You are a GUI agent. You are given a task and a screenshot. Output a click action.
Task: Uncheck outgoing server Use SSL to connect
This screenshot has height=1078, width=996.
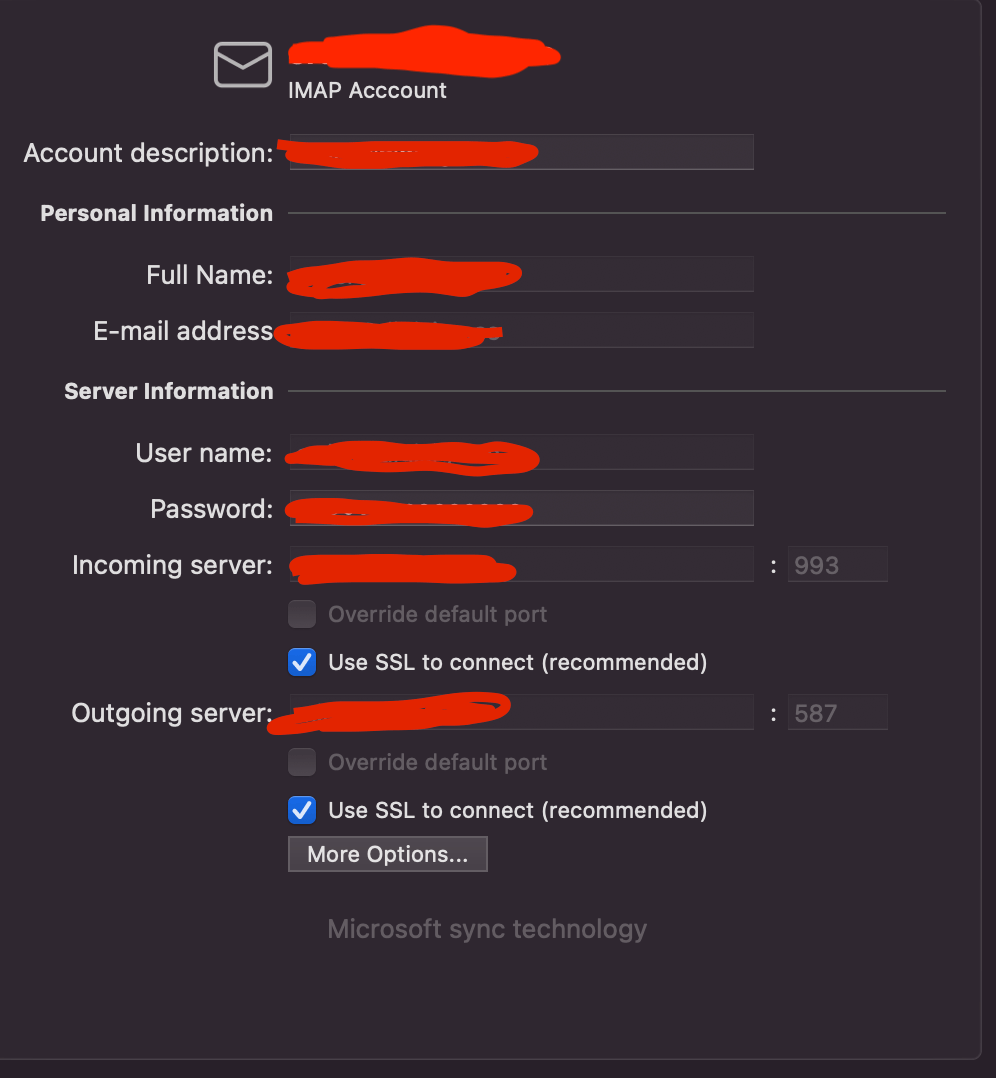click(302, 810)
